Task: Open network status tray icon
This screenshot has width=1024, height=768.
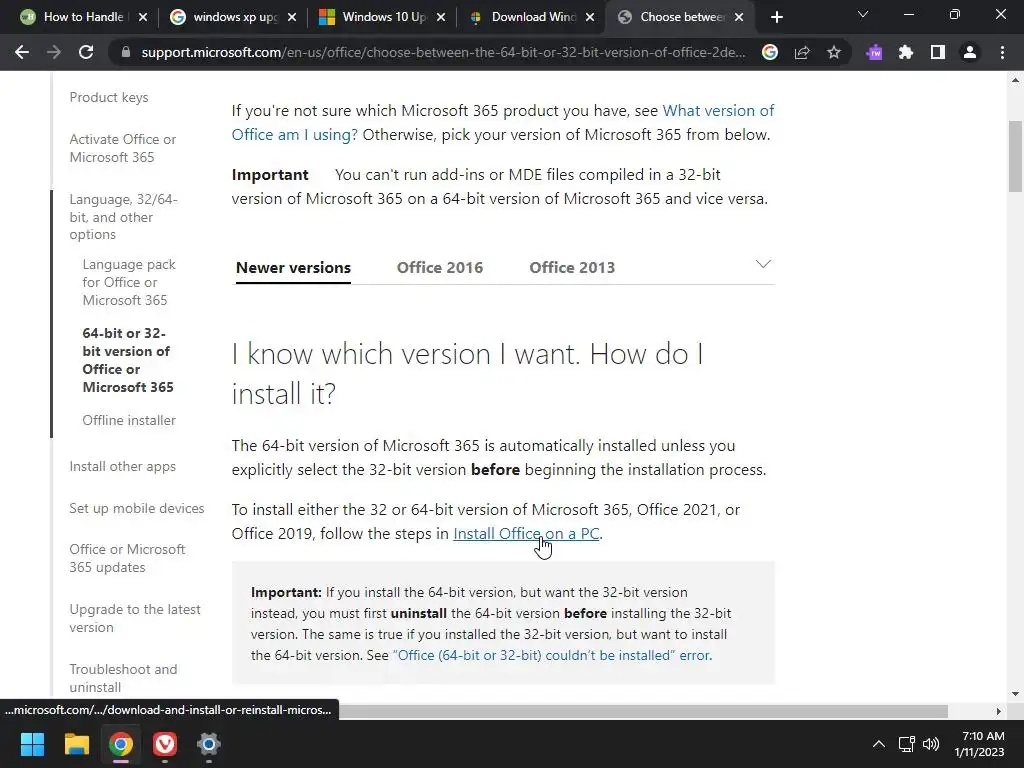Action: click(x=906, y=744)
